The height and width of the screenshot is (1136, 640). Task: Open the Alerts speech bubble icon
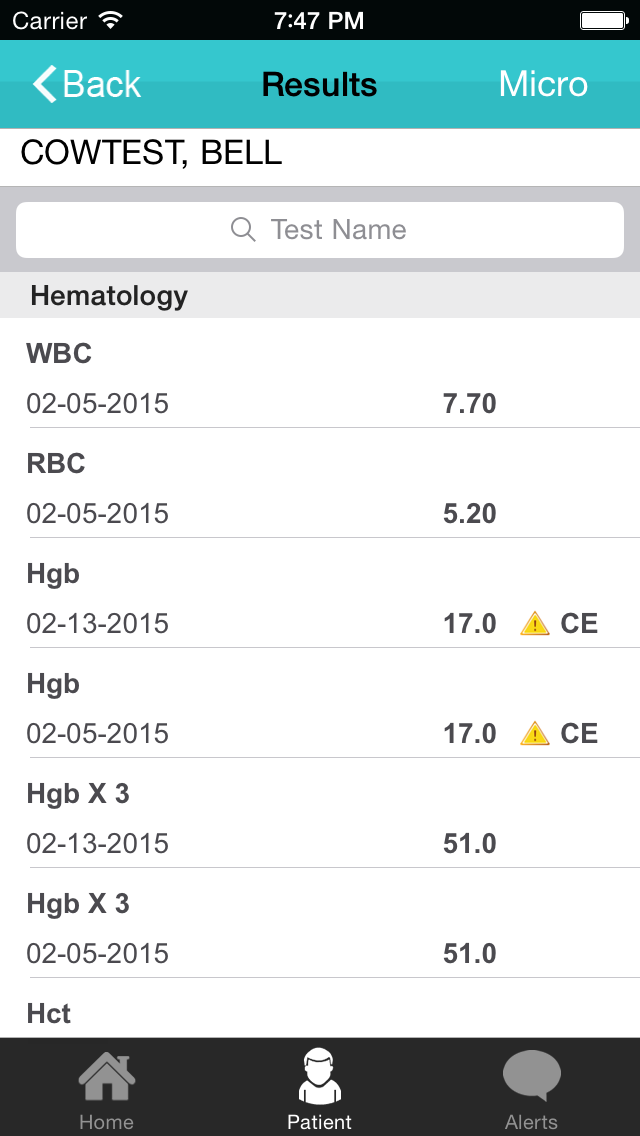532,1077
